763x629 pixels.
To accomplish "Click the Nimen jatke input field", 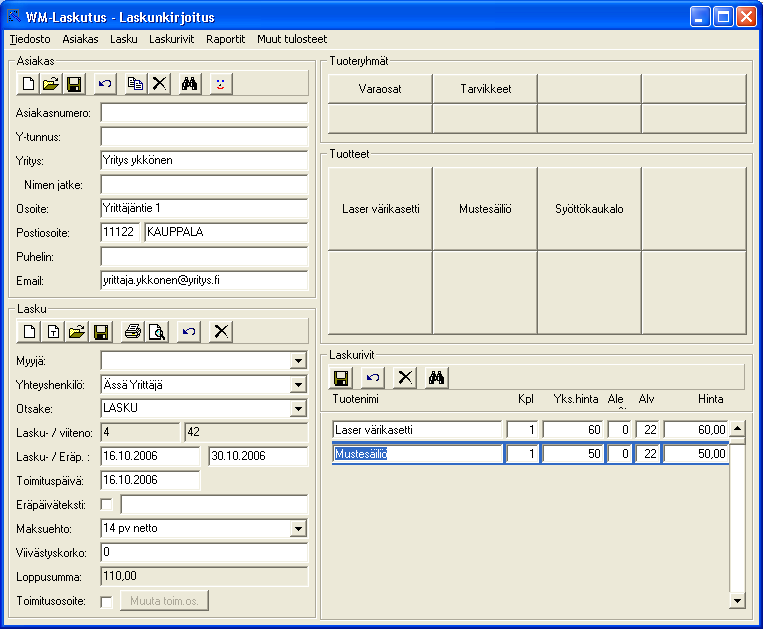I will 204,185.
